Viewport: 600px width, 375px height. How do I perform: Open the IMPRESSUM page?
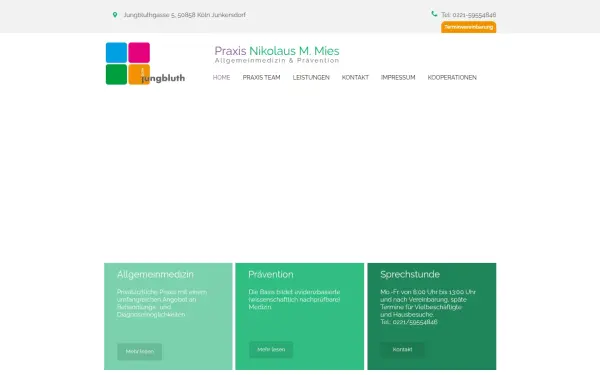click(x=398, y=77)
